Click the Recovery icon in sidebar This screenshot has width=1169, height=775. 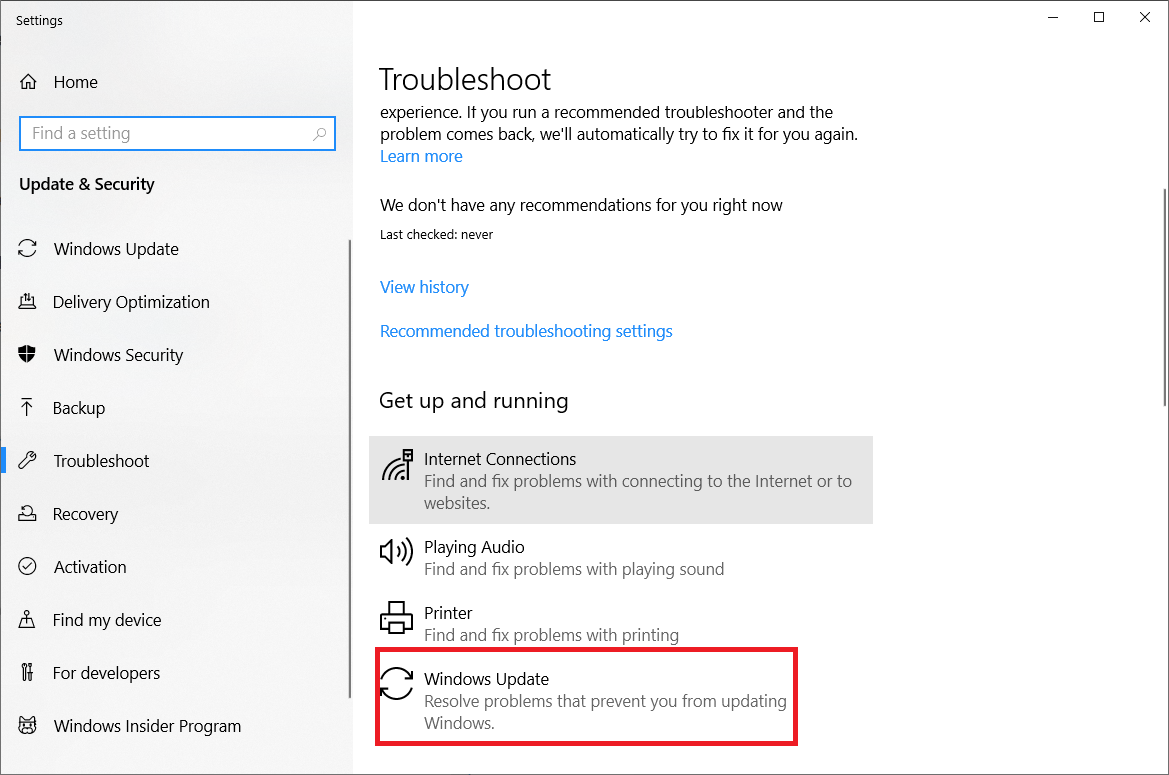pos(28,513)
